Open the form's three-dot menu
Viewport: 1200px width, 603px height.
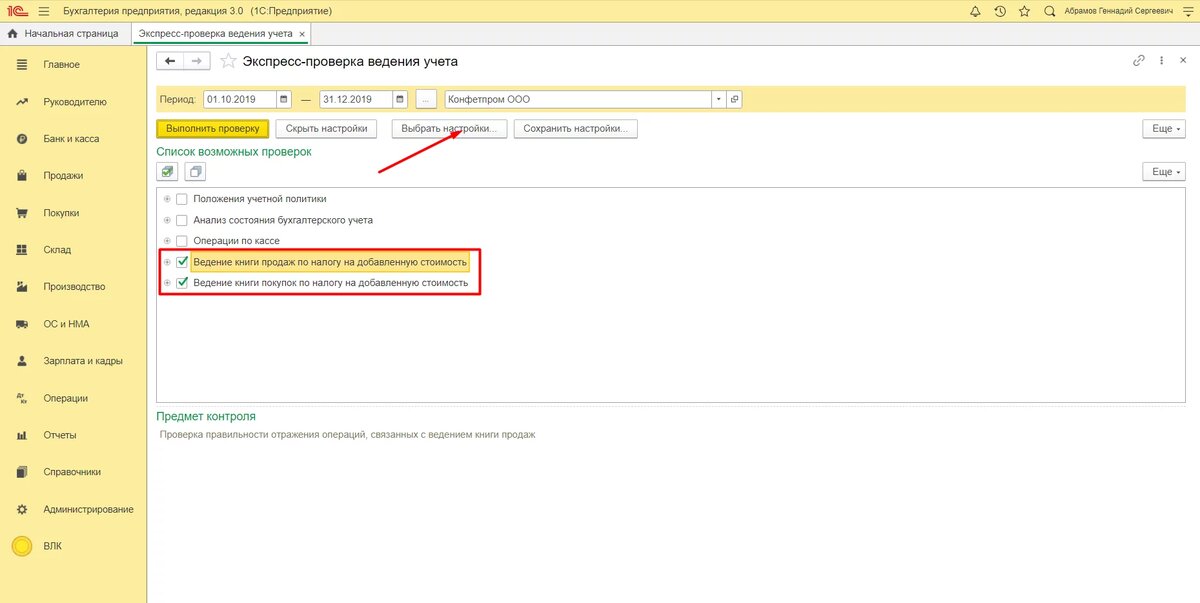coord(1161,60)
